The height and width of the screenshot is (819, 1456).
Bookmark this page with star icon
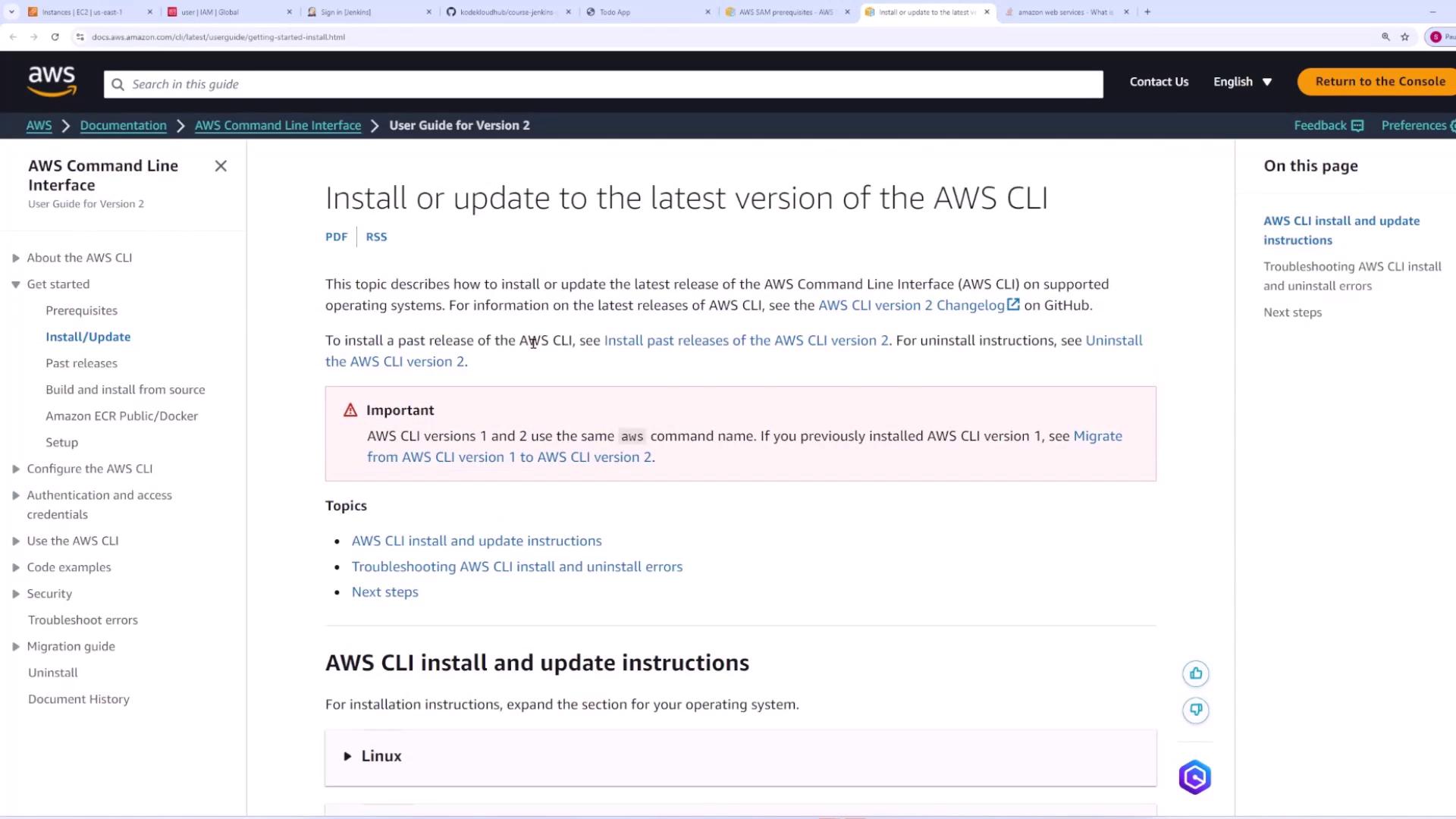point(1404,36)
